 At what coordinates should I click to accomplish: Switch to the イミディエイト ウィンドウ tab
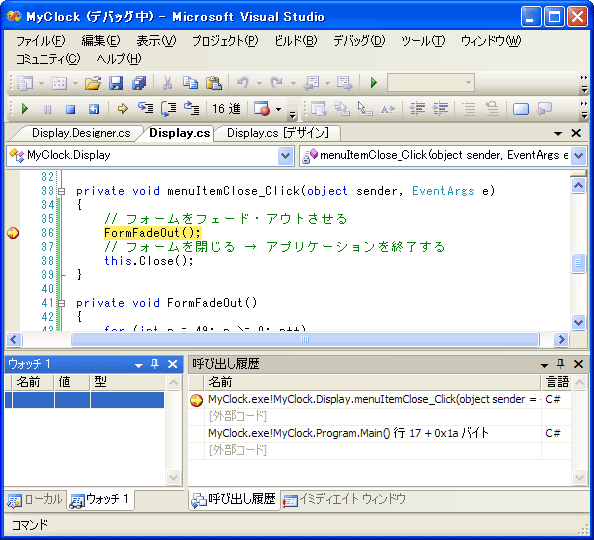[344, 499]
